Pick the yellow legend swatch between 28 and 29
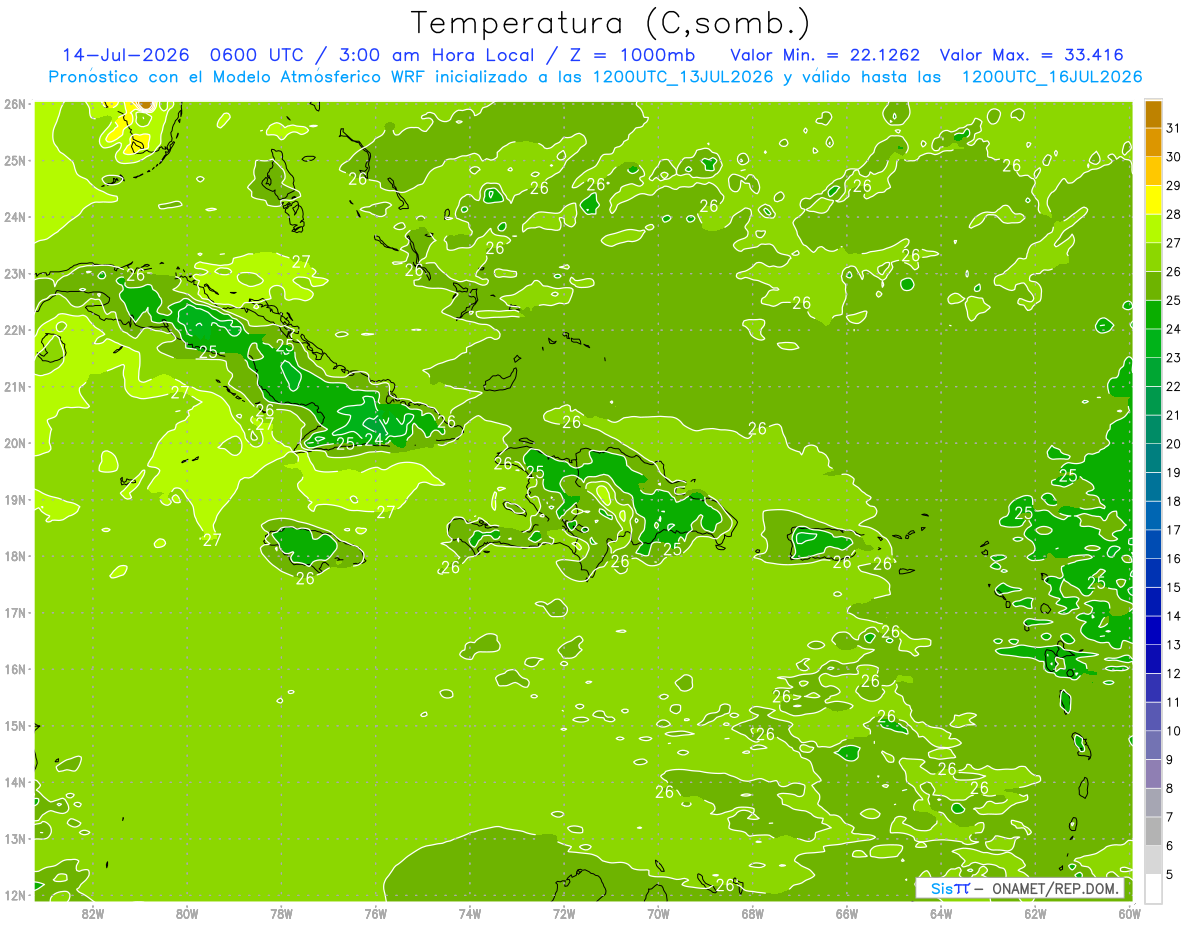 (1153, 200)
